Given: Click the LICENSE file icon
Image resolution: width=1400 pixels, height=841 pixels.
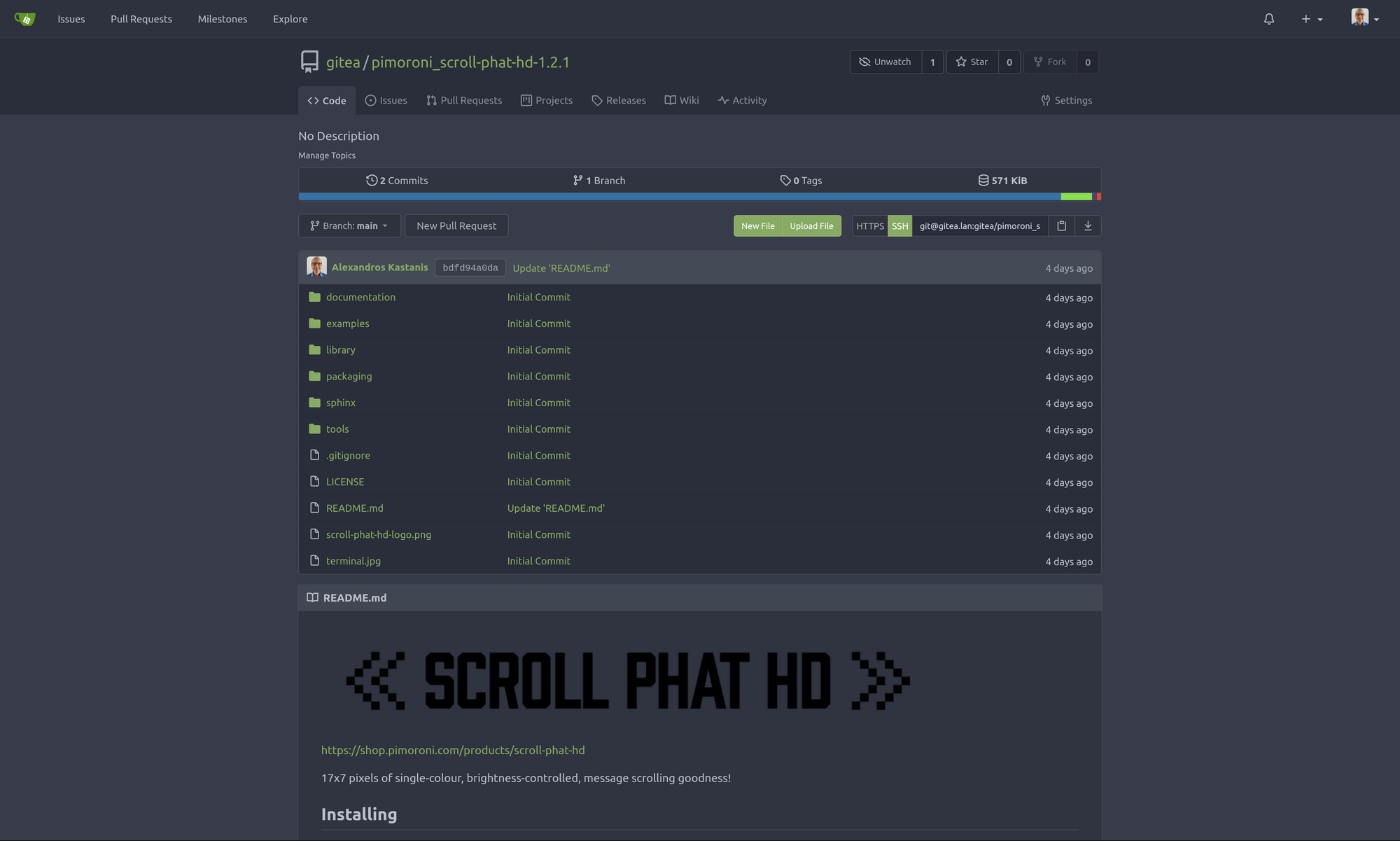Looking at the screenshot, I should 314,482.
